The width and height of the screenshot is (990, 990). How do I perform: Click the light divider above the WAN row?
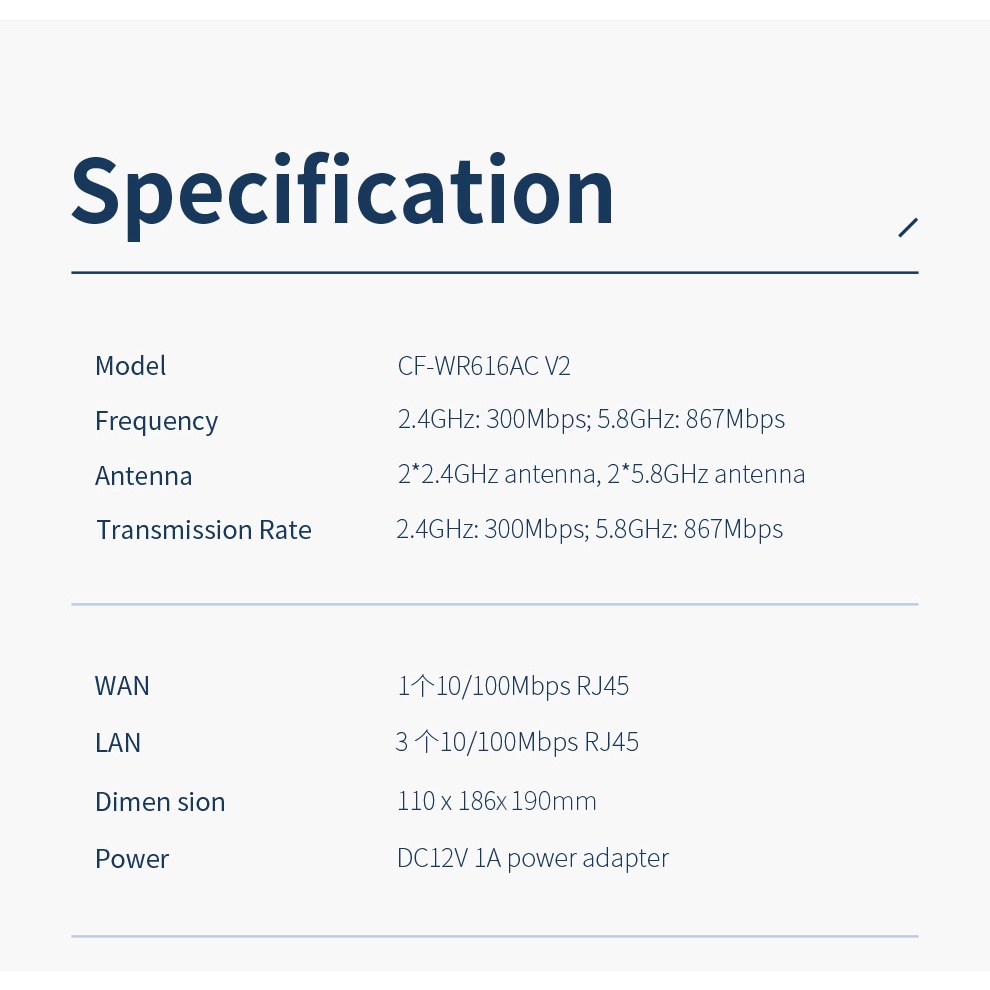(494, 604)
